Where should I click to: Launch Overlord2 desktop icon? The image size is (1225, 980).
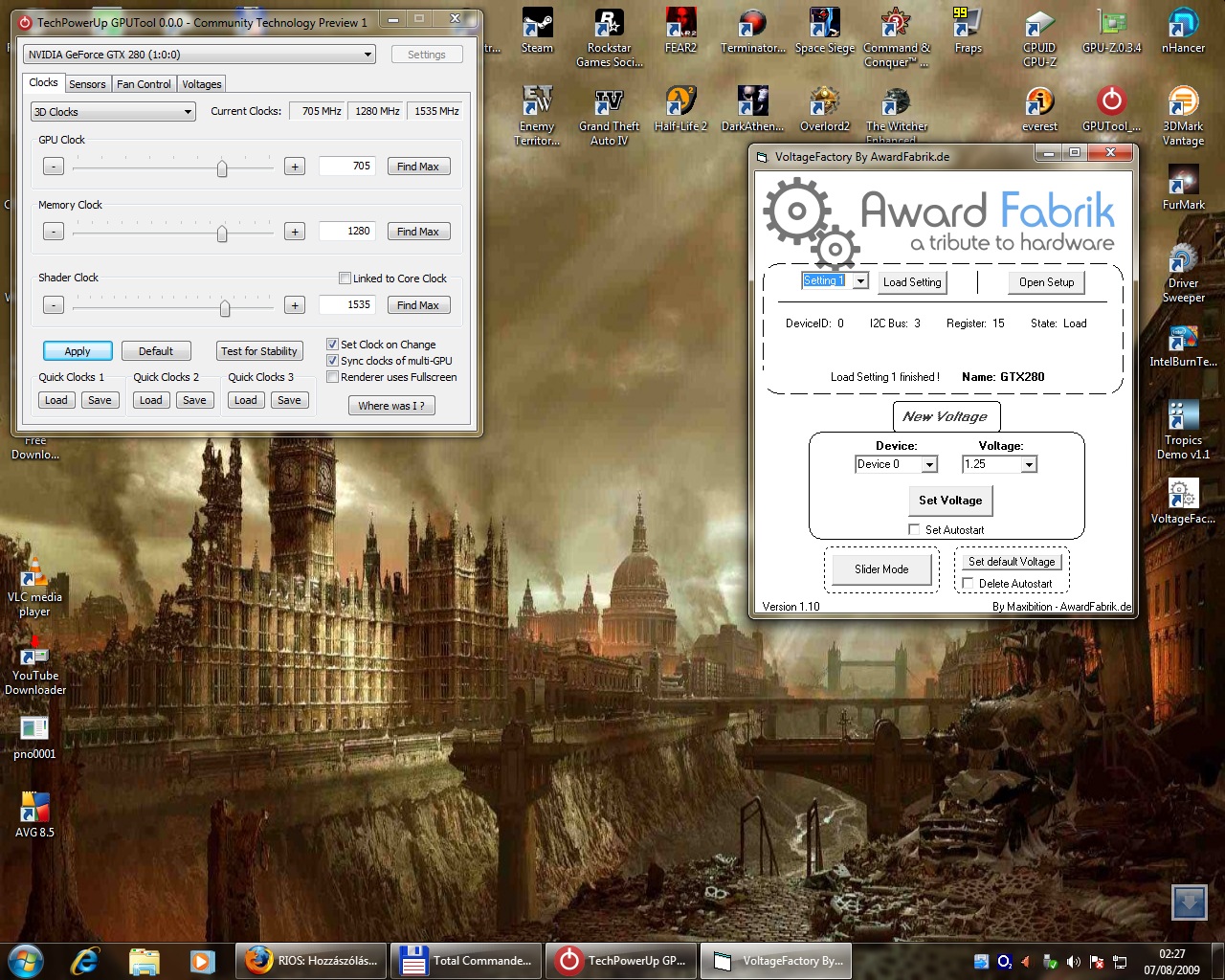coord(824,108)
